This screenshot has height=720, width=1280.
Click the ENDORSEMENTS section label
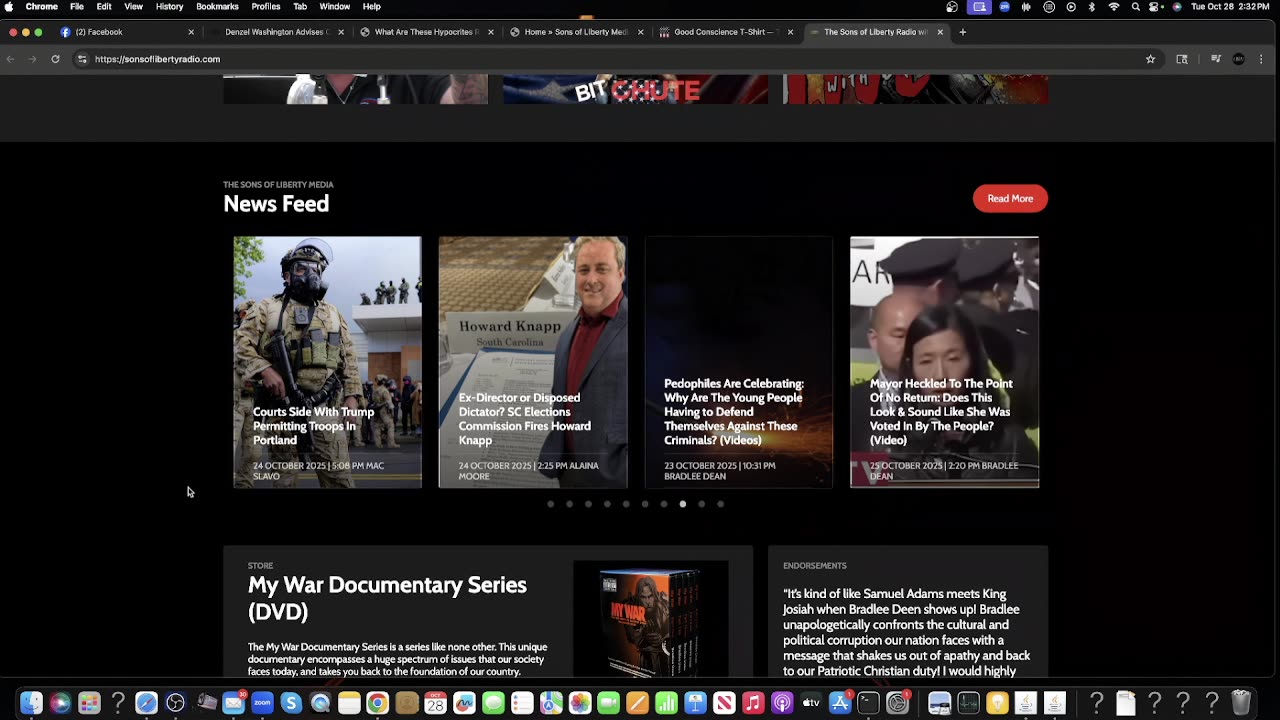coord(815,566)
